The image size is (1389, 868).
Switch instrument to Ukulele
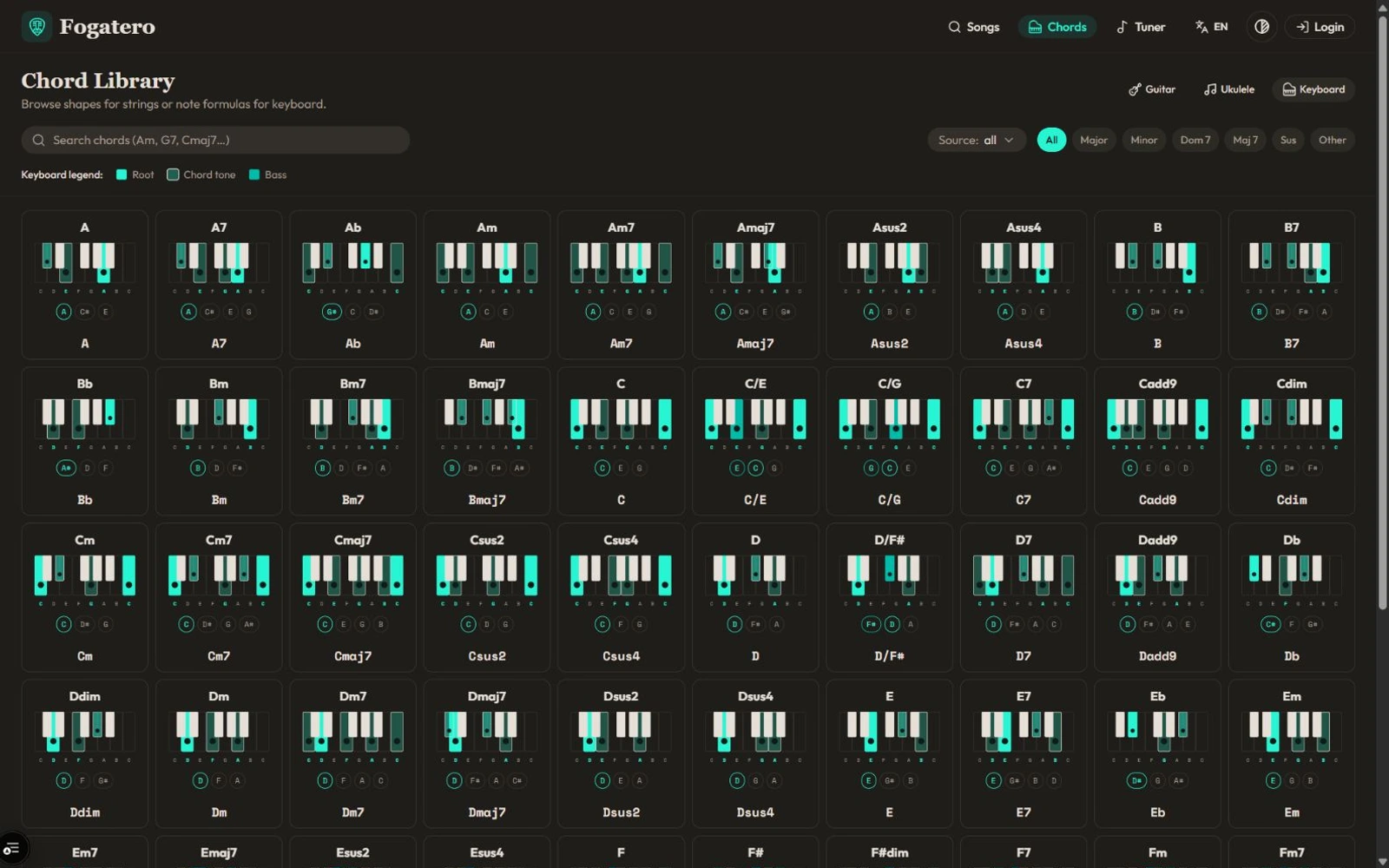click(1229, 89)
